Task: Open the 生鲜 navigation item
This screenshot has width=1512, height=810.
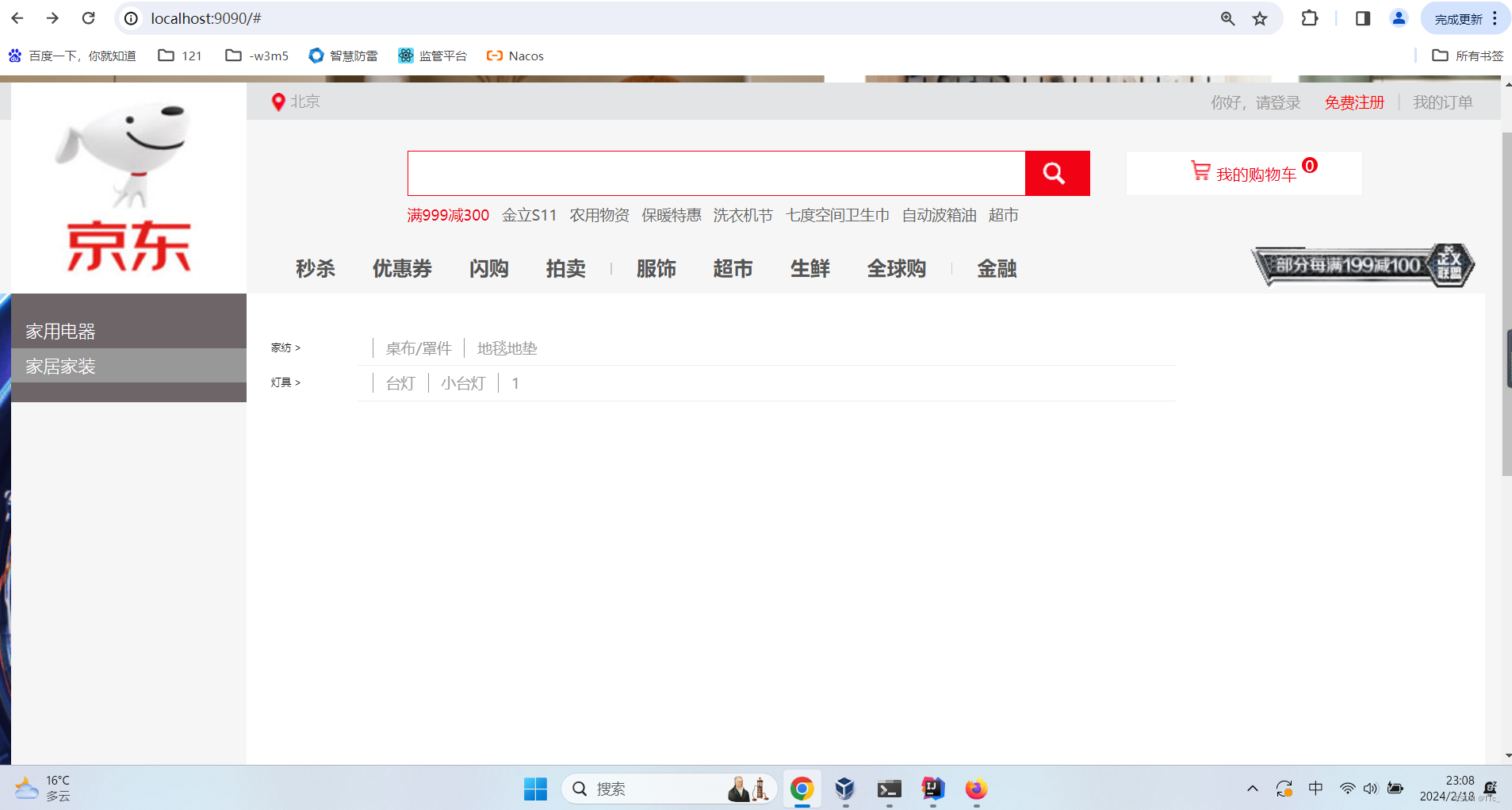Action: pos(810,269)
